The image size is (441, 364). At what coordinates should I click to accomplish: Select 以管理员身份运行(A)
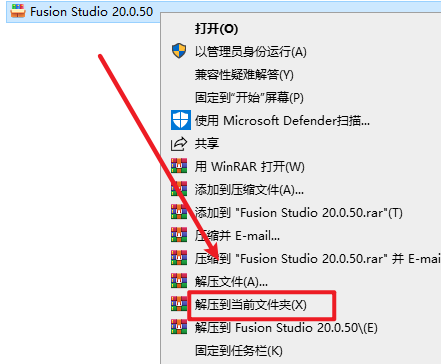tap(251, 52)
